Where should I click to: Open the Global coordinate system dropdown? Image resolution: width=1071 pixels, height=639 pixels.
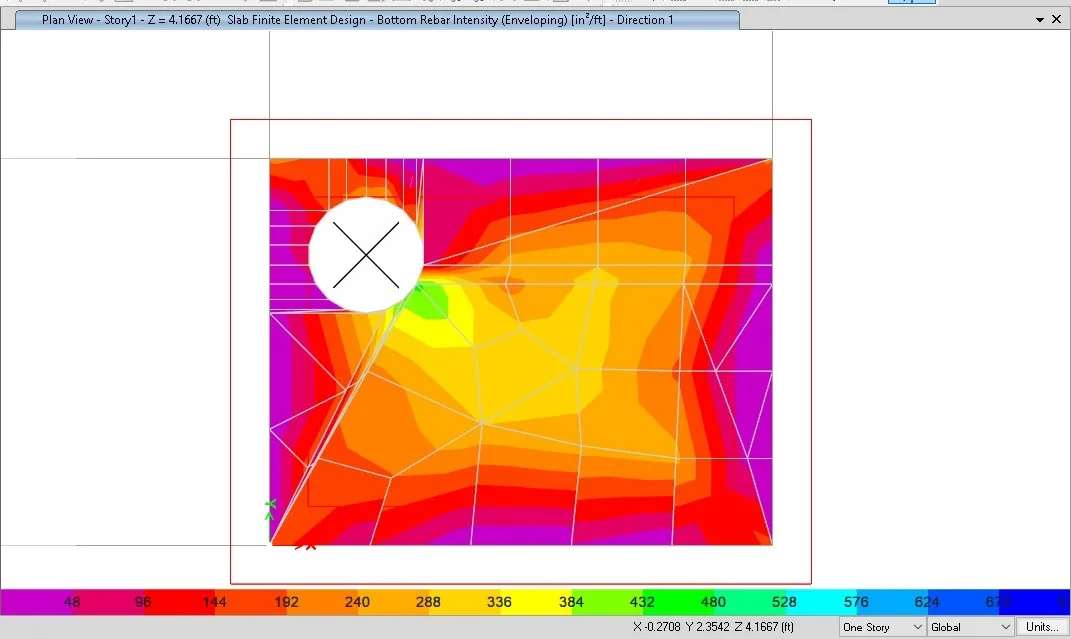[970, 627]
